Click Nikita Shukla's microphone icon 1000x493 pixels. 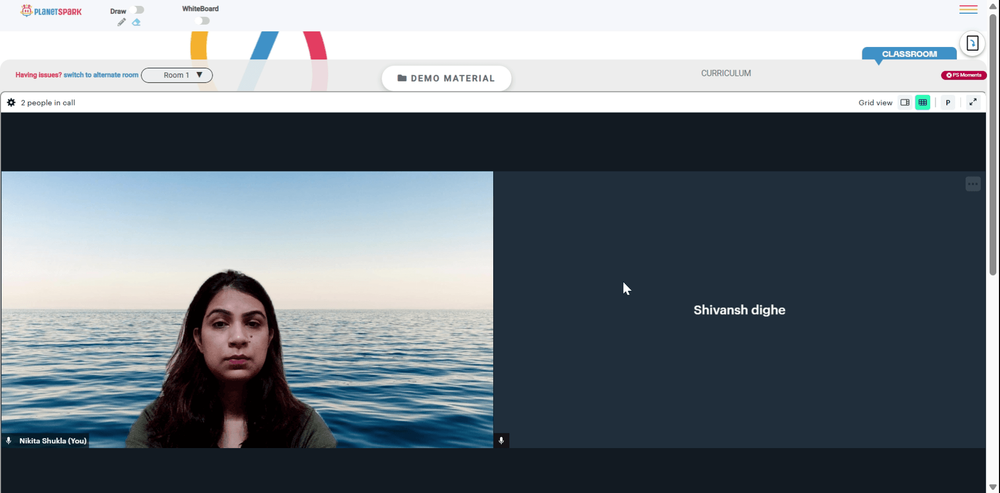coord(9,441)
